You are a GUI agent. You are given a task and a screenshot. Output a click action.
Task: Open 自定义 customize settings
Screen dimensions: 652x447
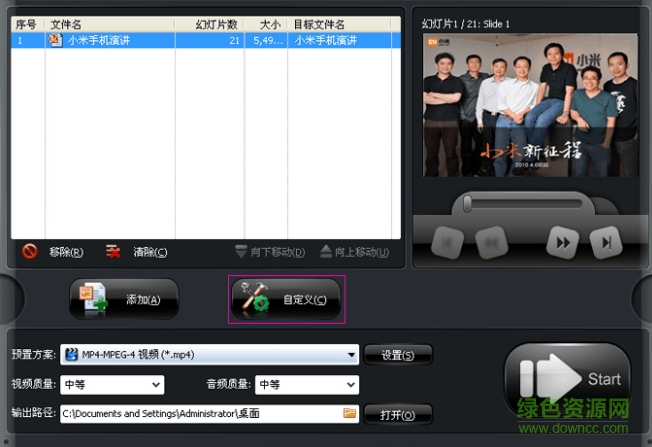pos(286,299)
